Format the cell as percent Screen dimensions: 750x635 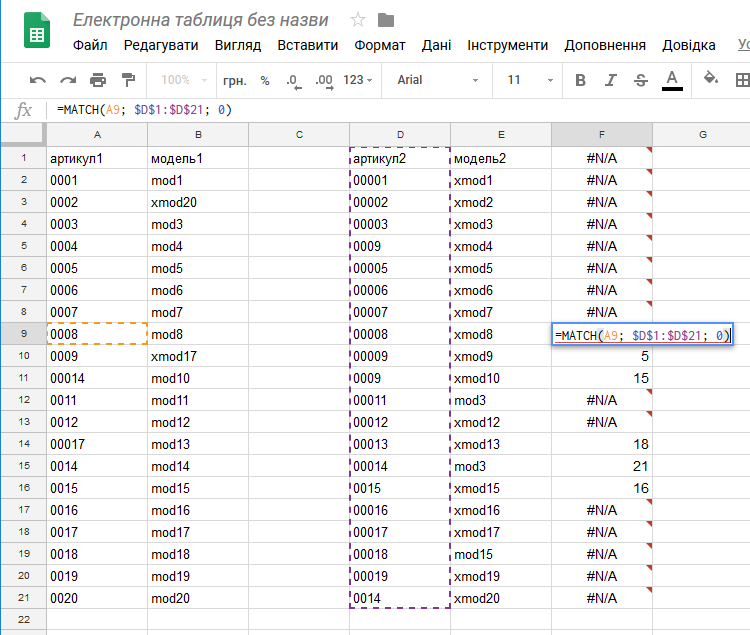265,80
